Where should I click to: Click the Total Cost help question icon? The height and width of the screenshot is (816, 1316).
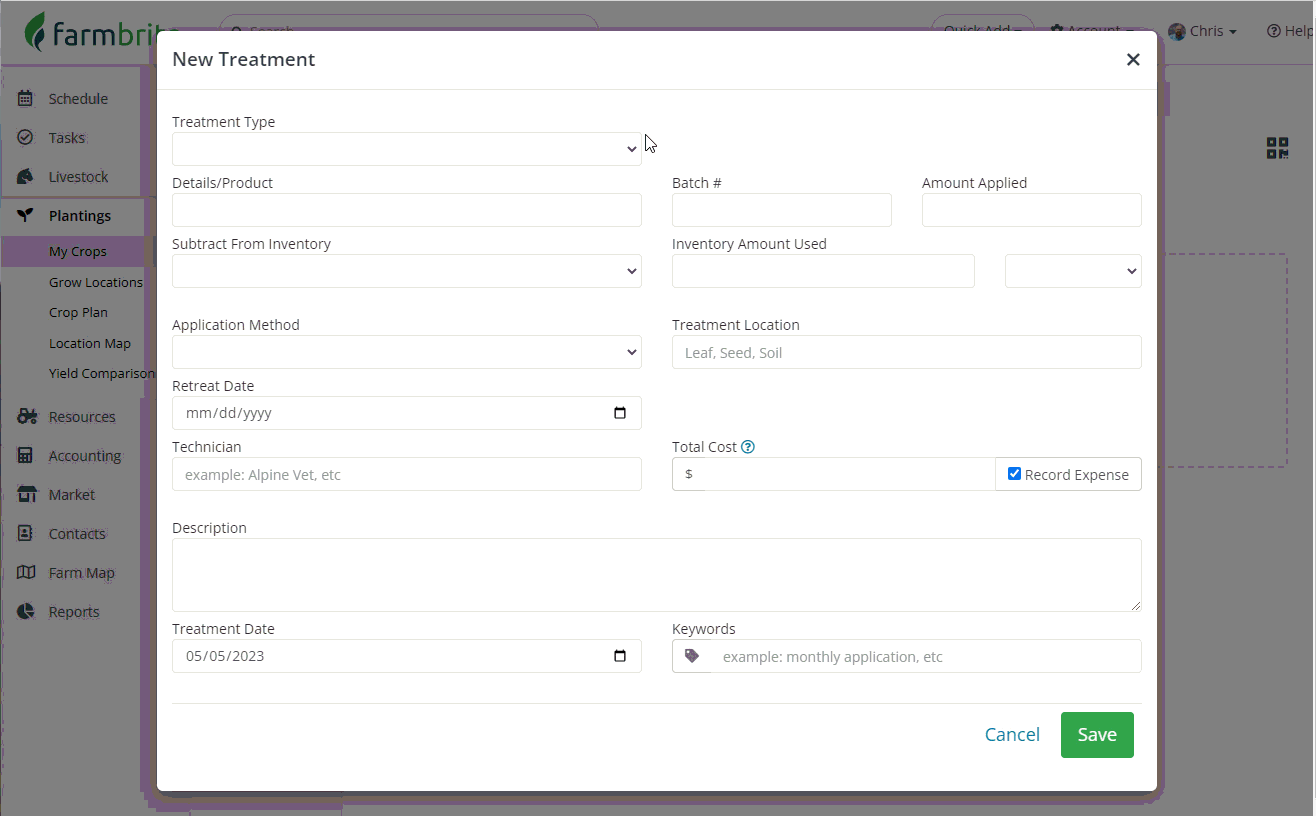click(x=748, y=447)
